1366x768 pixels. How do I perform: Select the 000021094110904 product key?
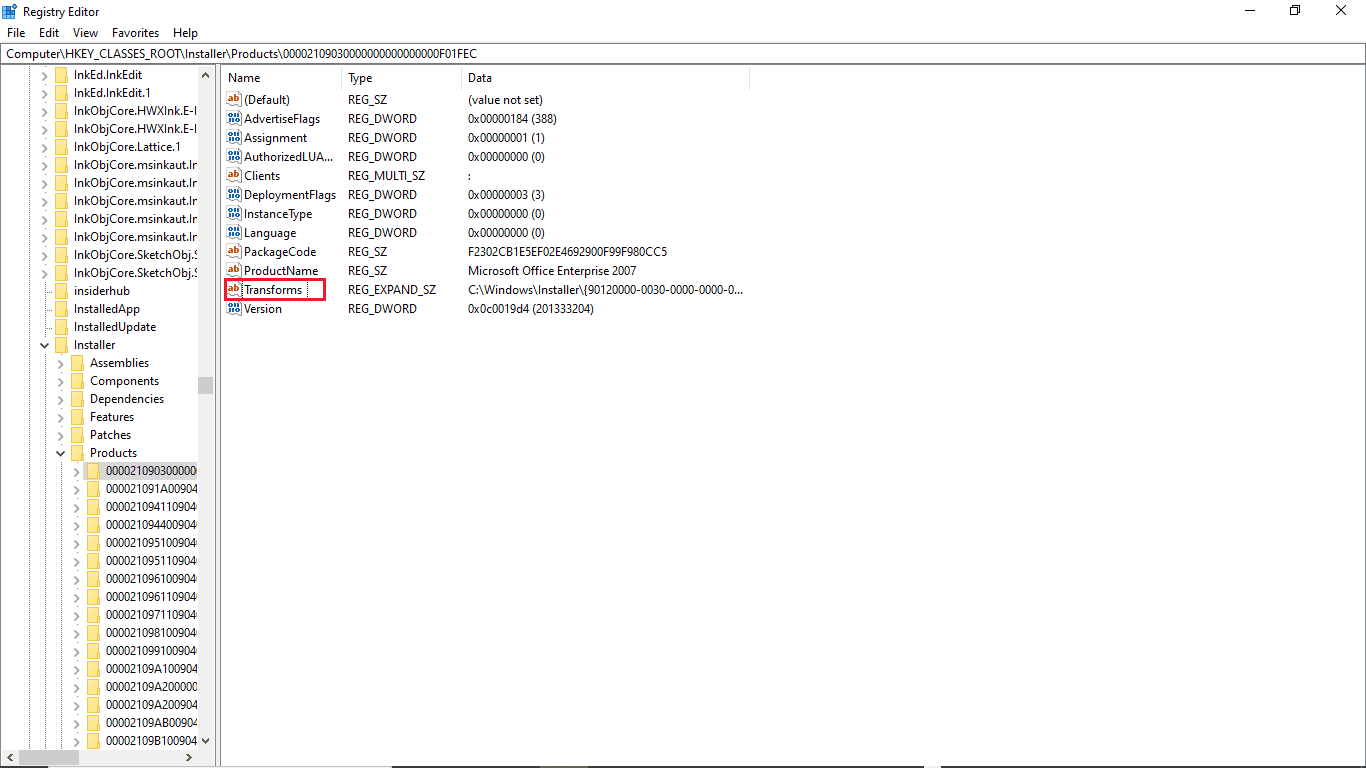coord(151,507)
